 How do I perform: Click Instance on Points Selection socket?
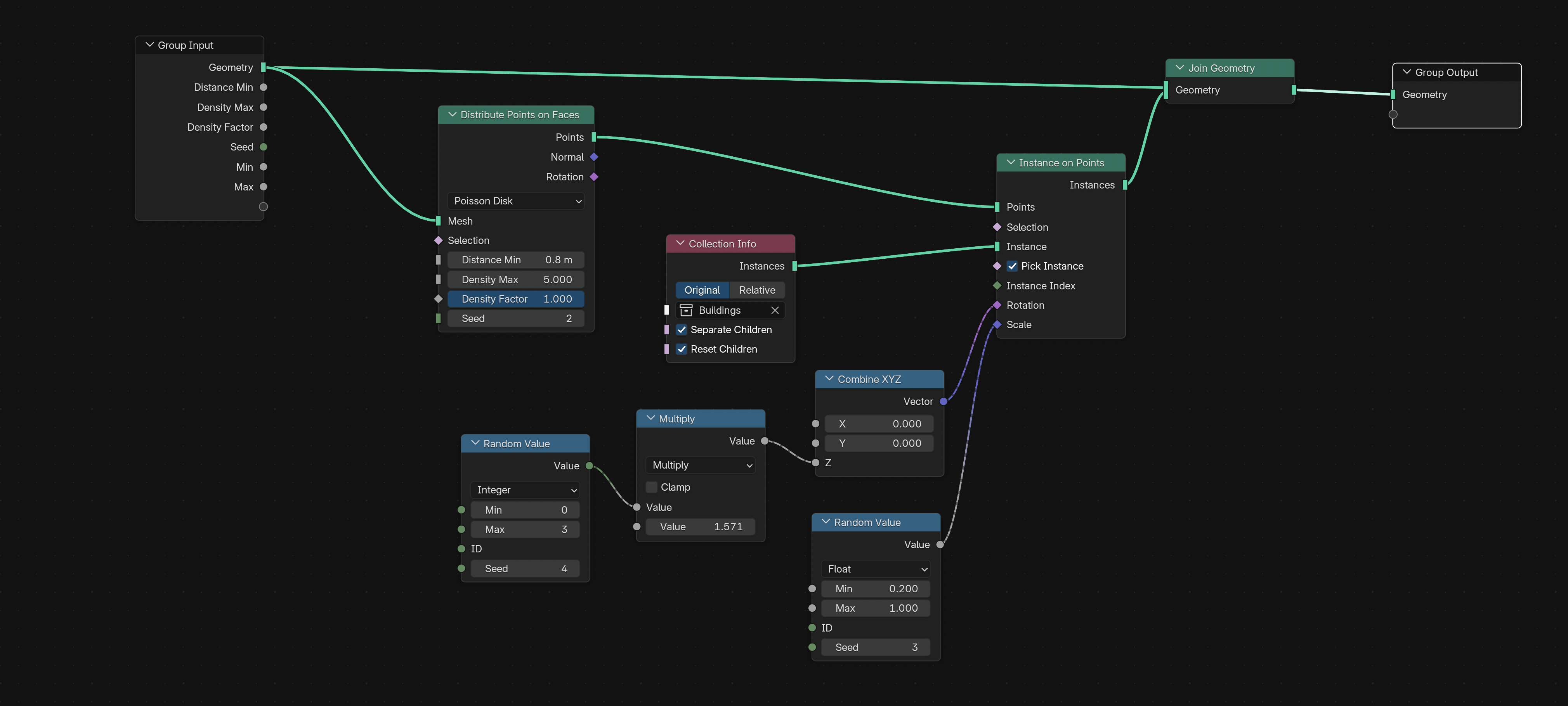[x=997, y=227]
